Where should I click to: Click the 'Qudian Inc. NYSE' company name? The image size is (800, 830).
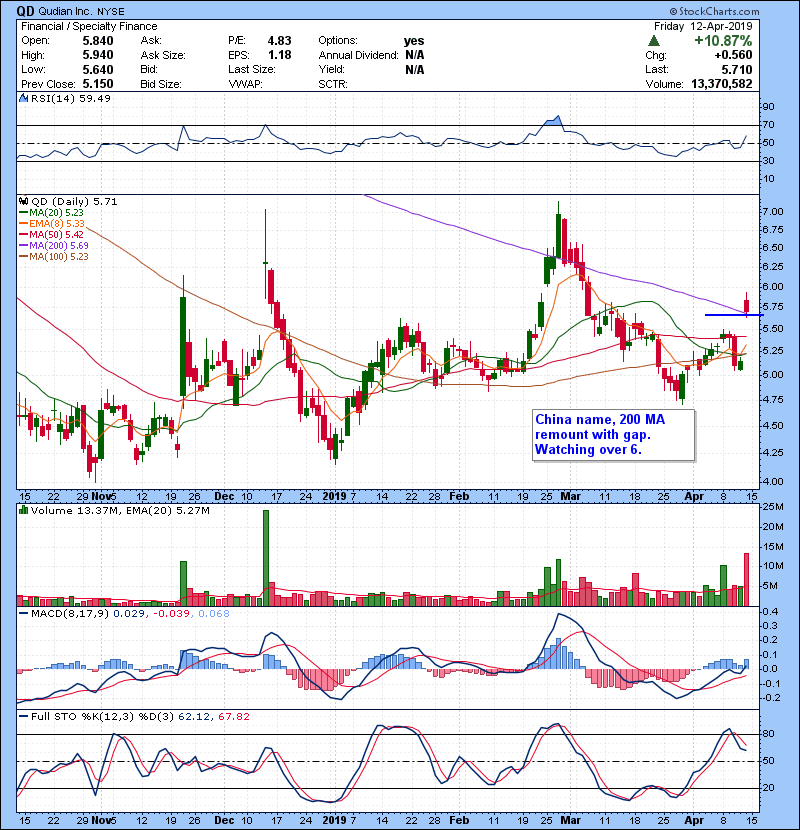[82, 11]
